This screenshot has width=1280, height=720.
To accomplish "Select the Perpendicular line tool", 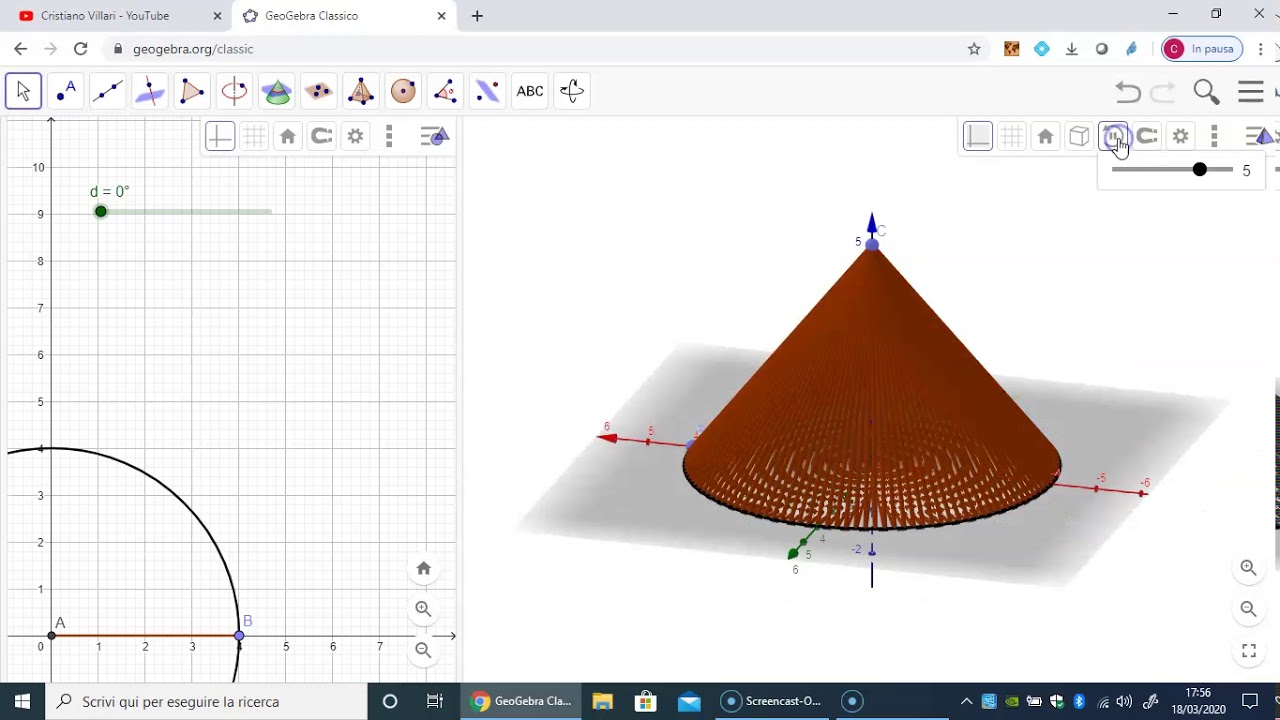I will point(150,91).
